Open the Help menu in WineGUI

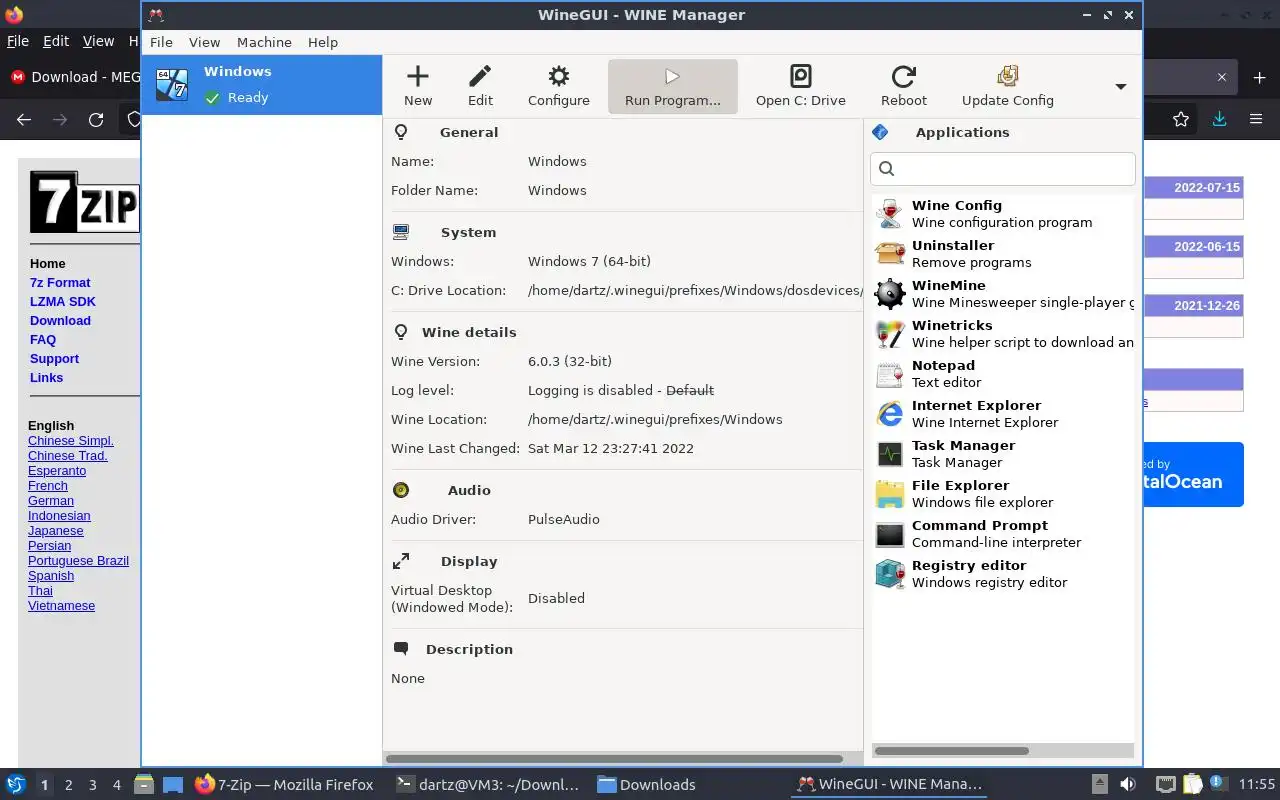point(323,42)
